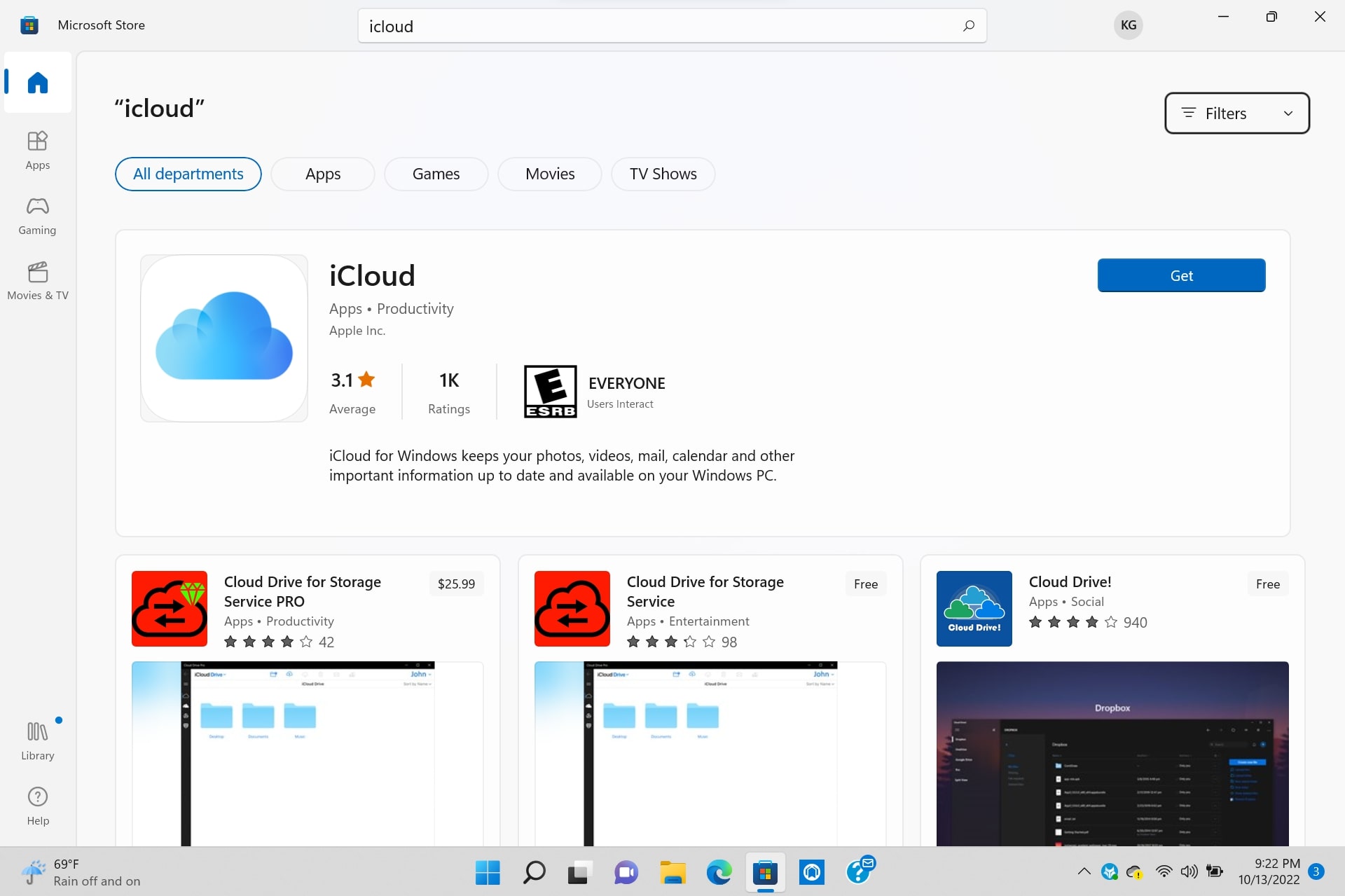1345x896 pixels.
Task: Open Wi-Fi network settings in tray
Action: [1164, 871]
